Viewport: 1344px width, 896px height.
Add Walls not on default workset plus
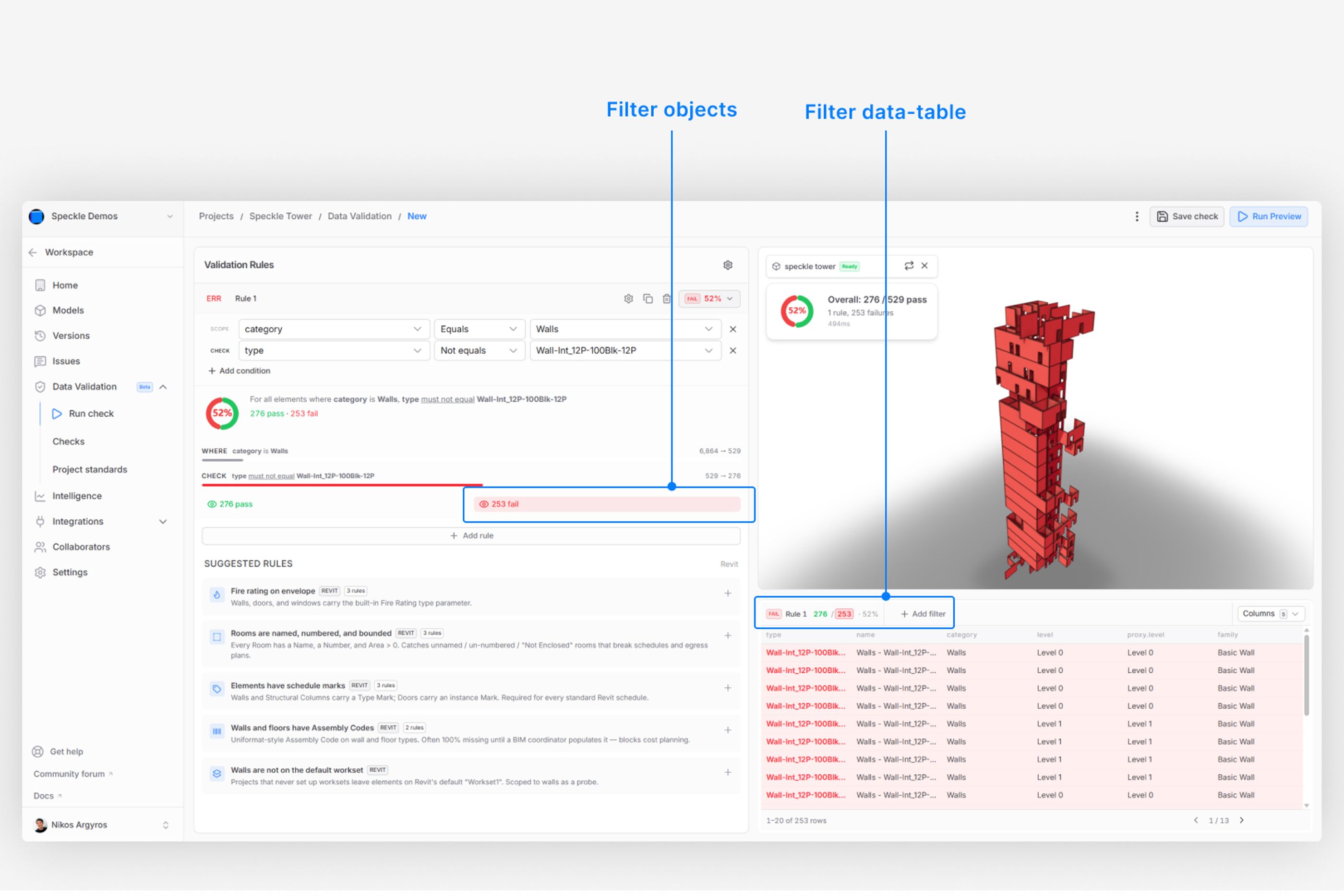[x=727, y=773]
